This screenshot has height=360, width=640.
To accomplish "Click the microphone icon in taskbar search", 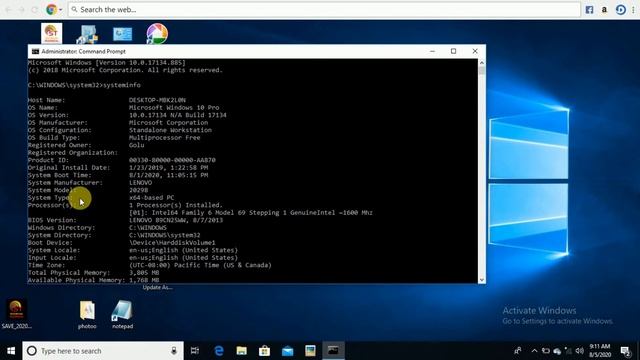I will point(174,351).
